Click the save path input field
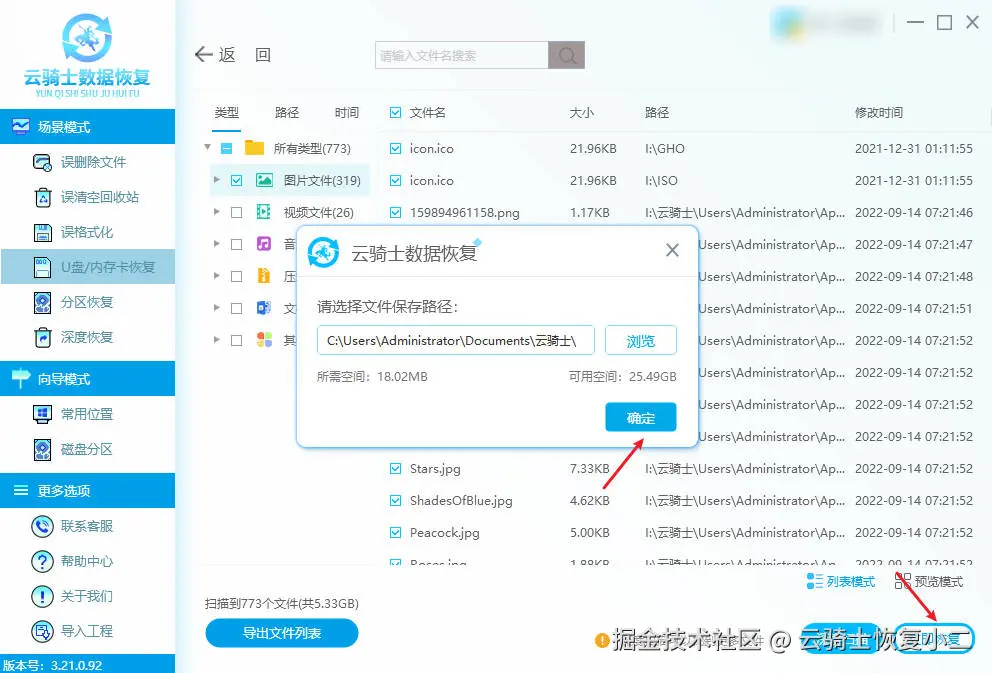Viewport: 992px width, 673px height. tap(456, 340)
